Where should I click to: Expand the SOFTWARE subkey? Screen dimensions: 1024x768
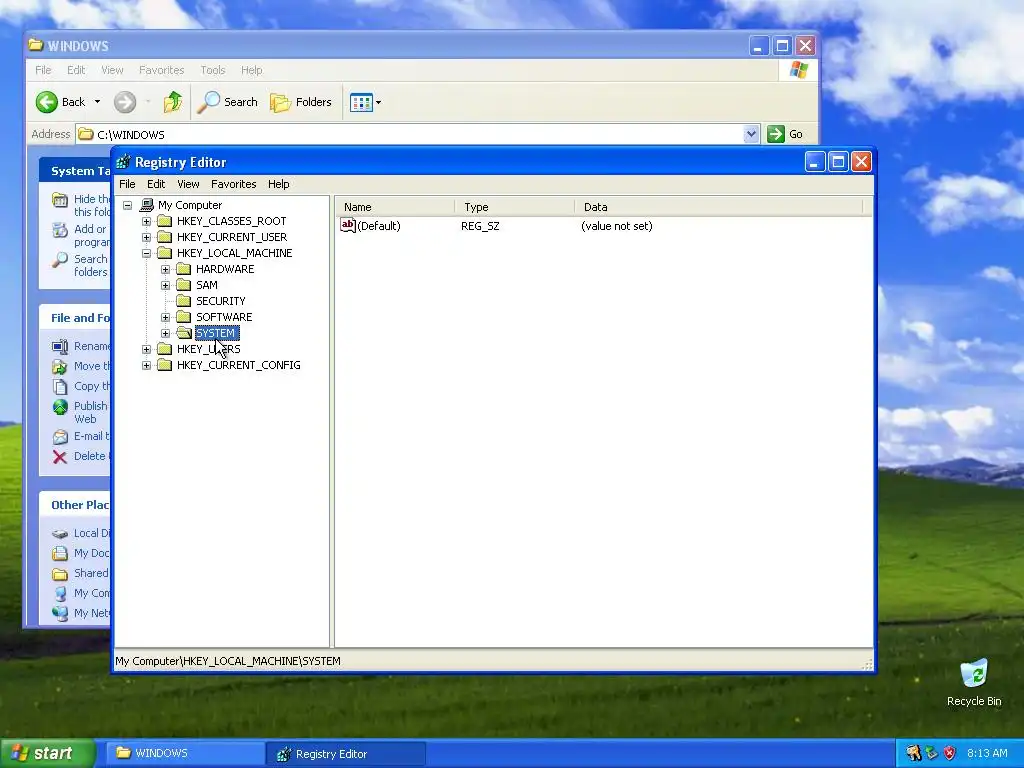(x=165, y=317)
